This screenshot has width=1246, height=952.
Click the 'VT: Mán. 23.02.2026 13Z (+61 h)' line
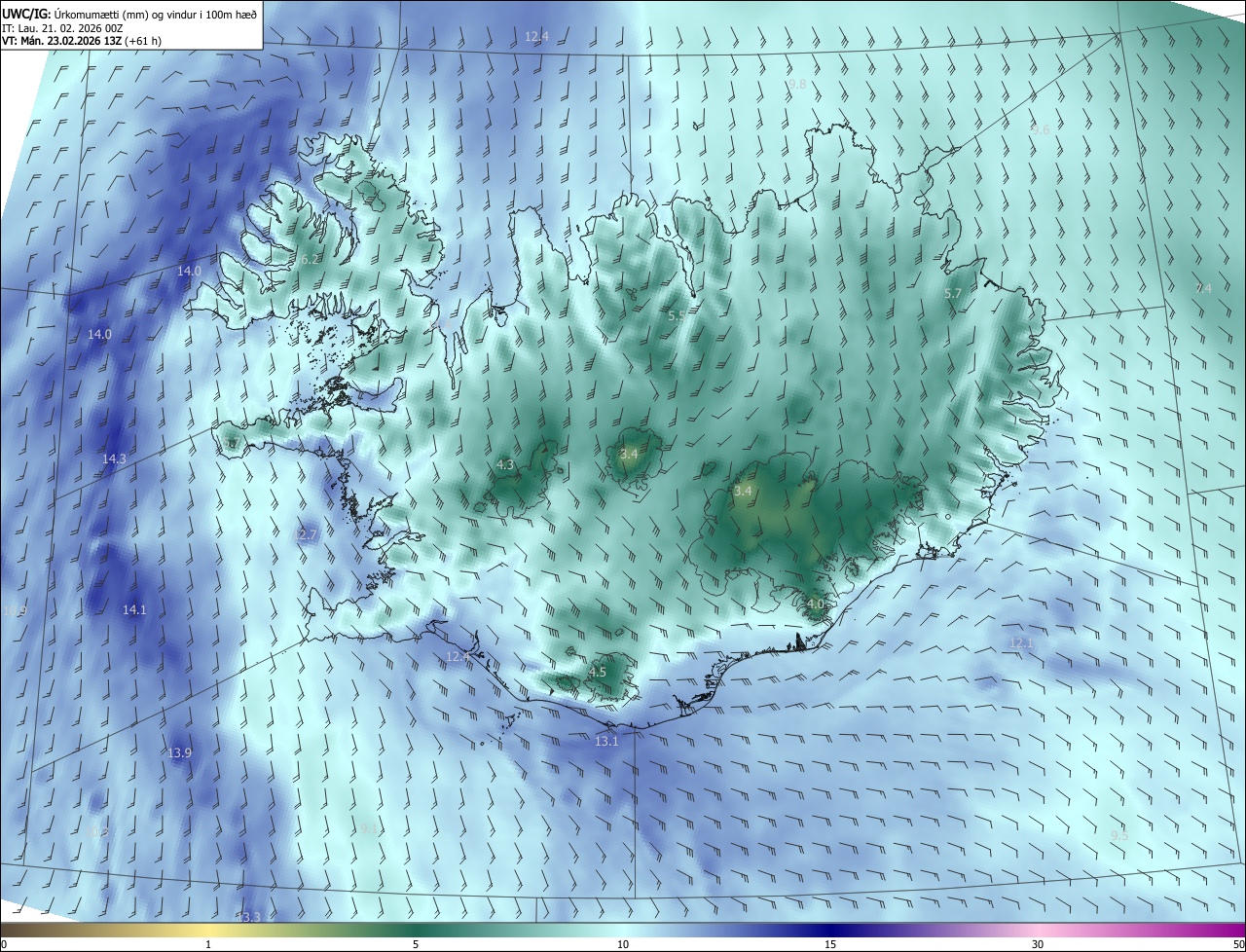pyautogui.click(x=82, y=41)
